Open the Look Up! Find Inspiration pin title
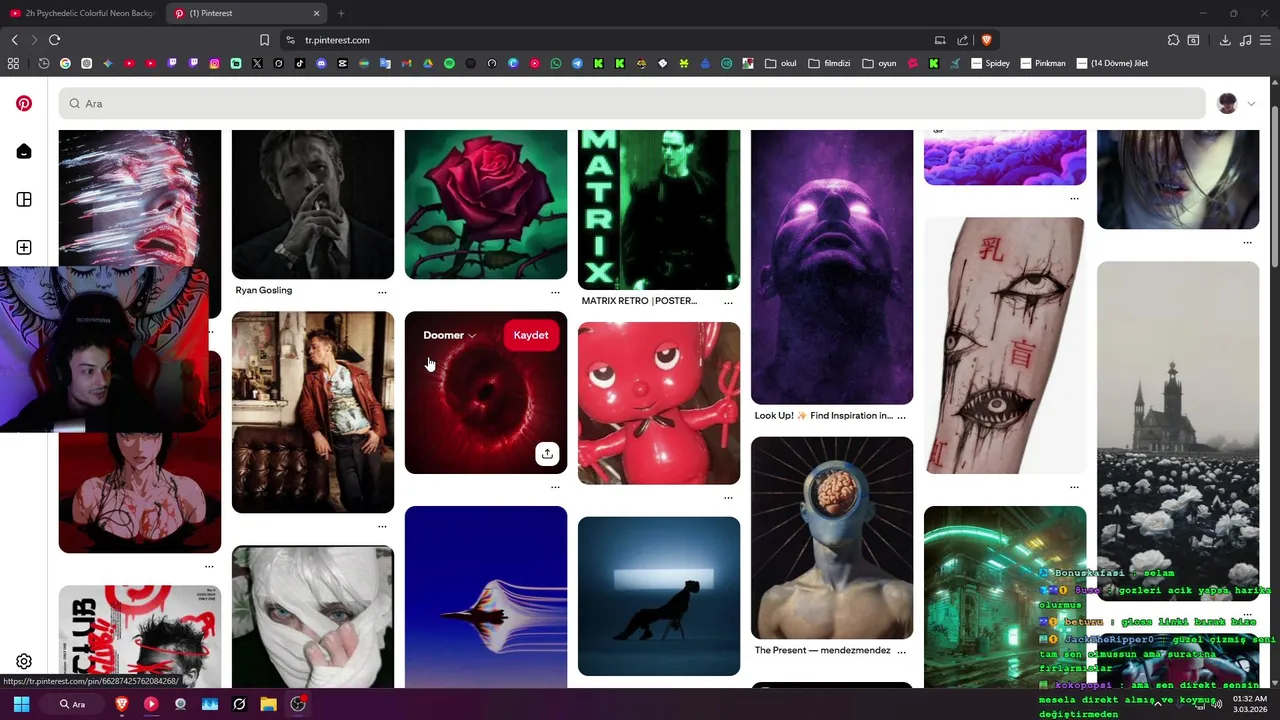Screen dimensions: 1280x720 (x=823, y=415)
